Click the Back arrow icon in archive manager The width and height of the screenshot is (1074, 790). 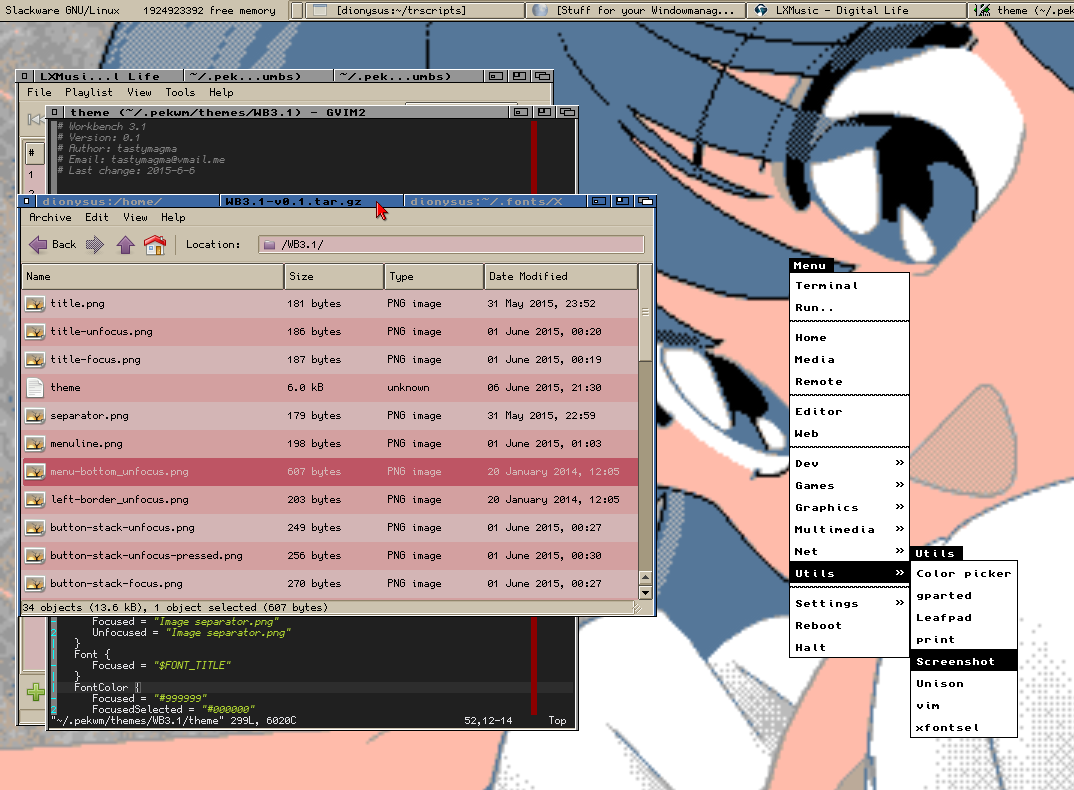point(38,245)
